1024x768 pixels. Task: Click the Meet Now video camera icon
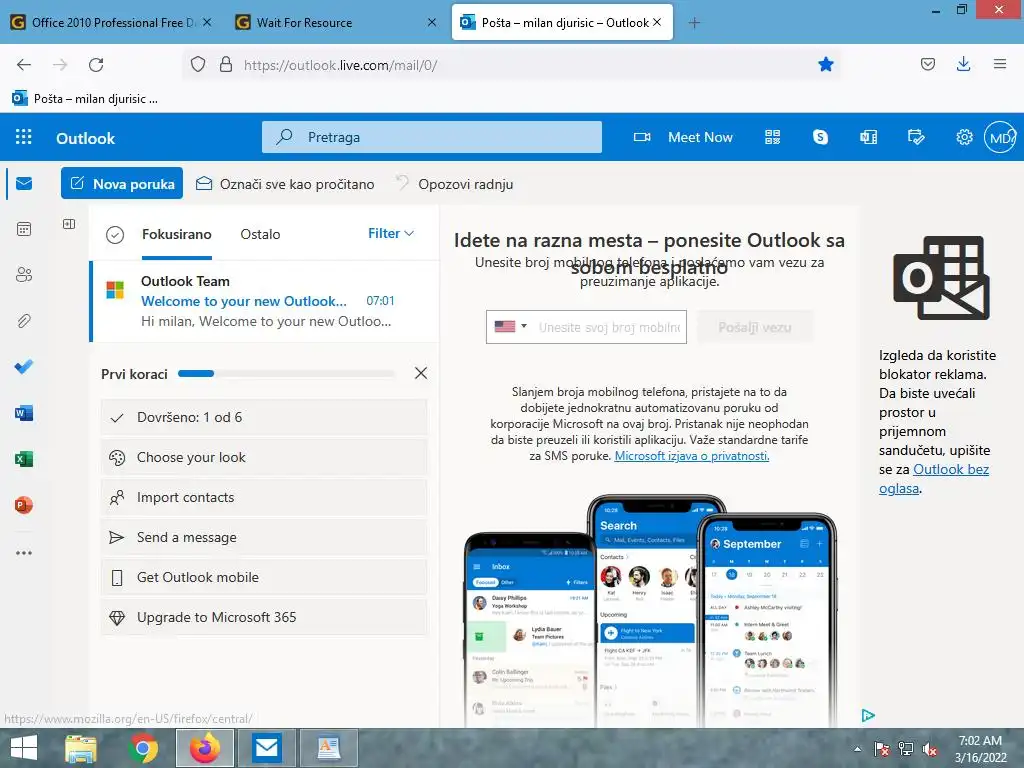pos(642,137)
